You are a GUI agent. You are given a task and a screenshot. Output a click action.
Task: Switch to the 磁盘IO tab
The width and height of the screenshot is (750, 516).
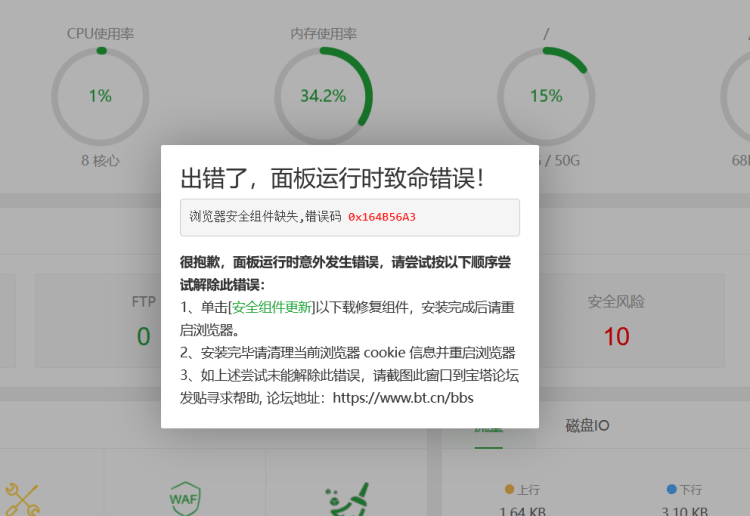[x=587, y=425]
